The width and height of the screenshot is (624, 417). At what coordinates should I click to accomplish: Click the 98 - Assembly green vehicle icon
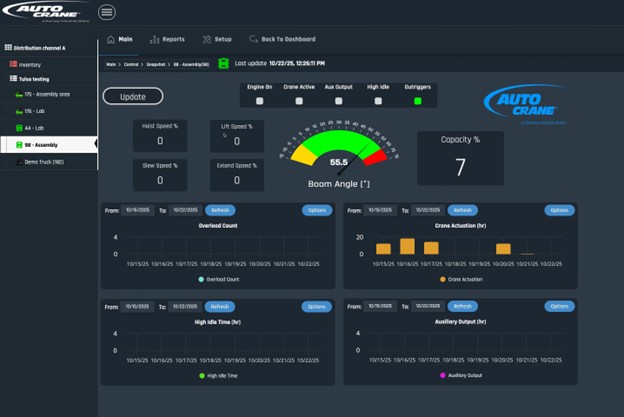pos(19,145)
